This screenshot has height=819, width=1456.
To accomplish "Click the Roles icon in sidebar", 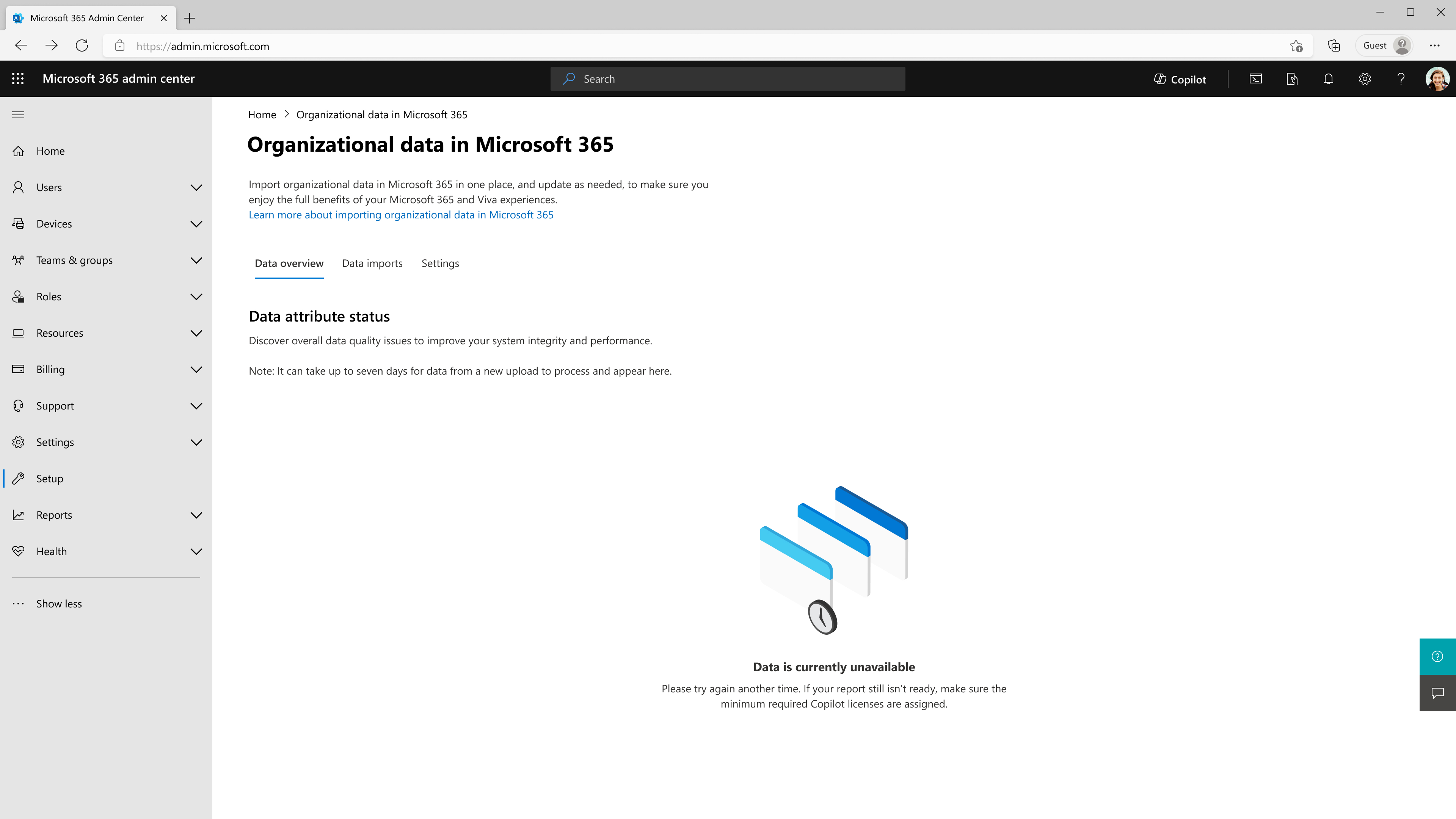I will click(x=18, y=297).
